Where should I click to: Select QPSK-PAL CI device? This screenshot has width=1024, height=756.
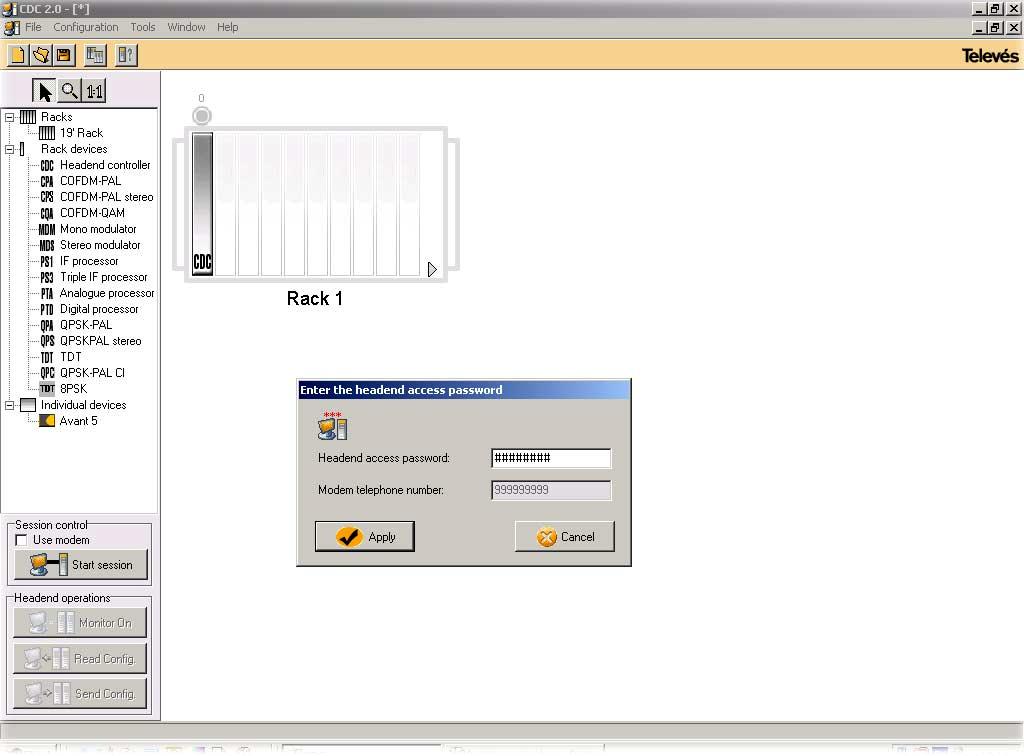coord(92,373)
